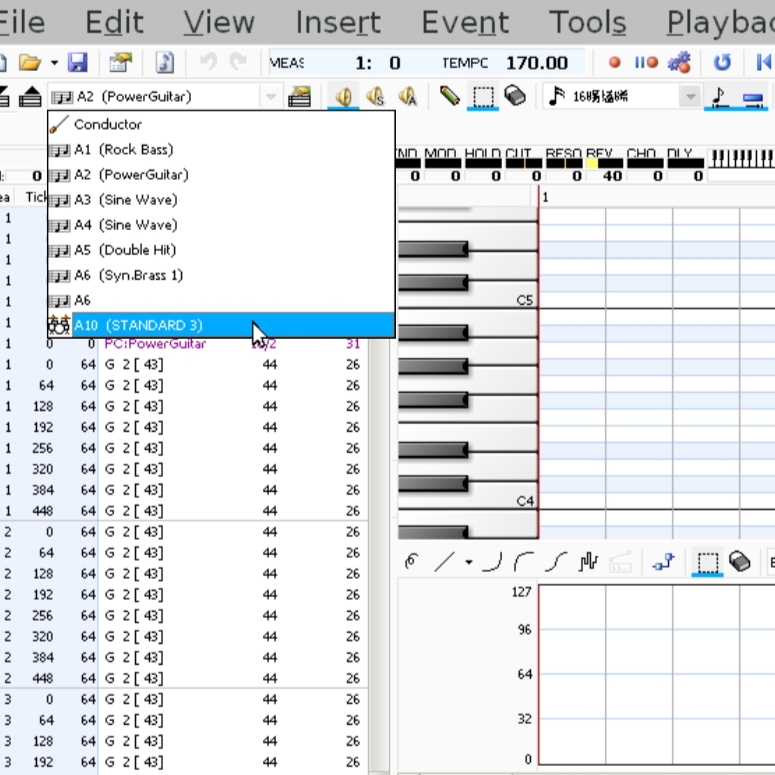Click the blue connected nodes icon
Image resolution: width=775 pixels, height=775 pixels.
[663, 562]
